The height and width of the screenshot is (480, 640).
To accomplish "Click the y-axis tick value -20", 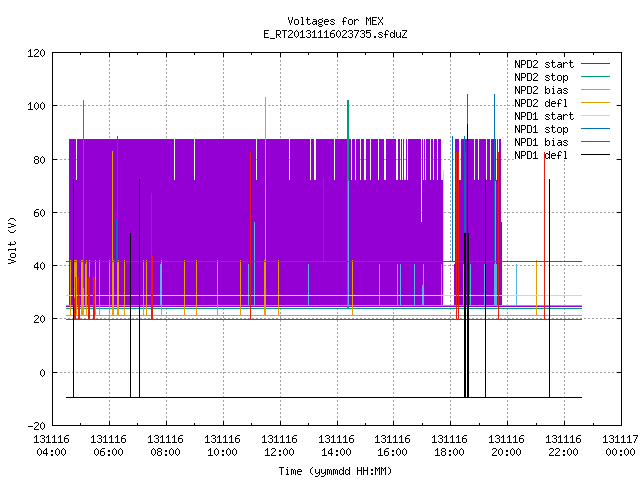I will [36, 426].
